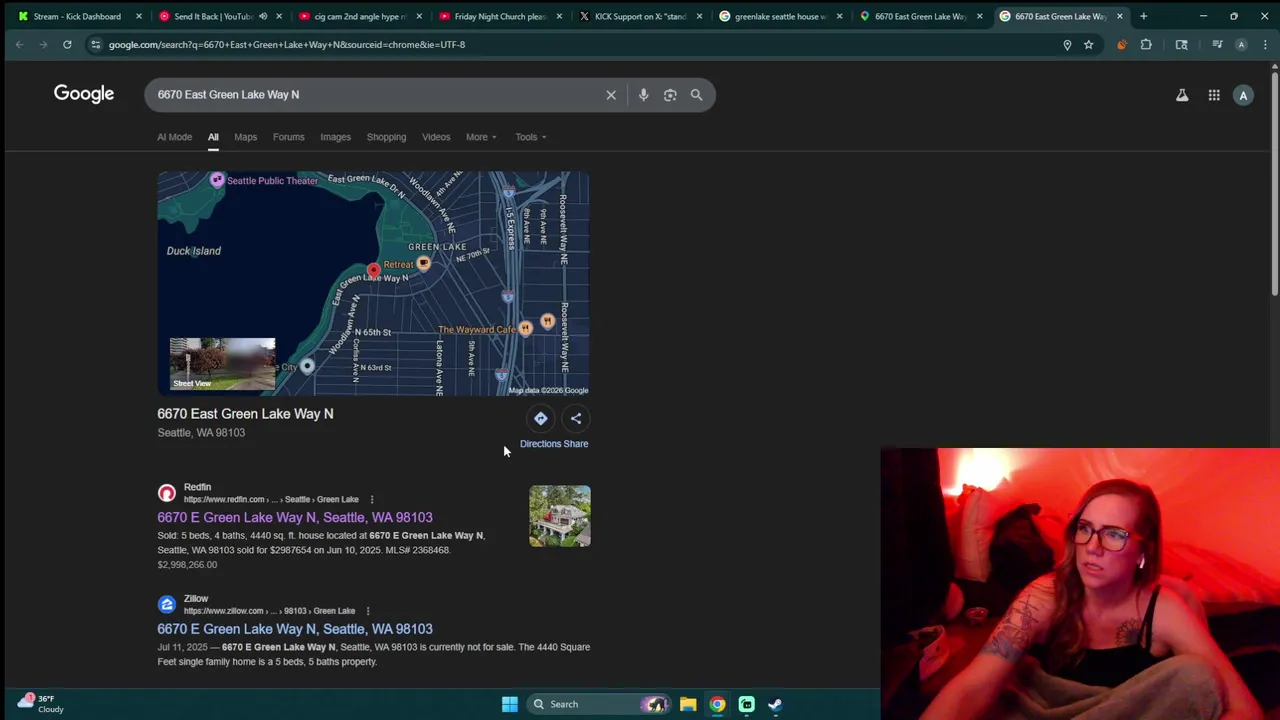Click the Share icon under the map

(576, 419)
